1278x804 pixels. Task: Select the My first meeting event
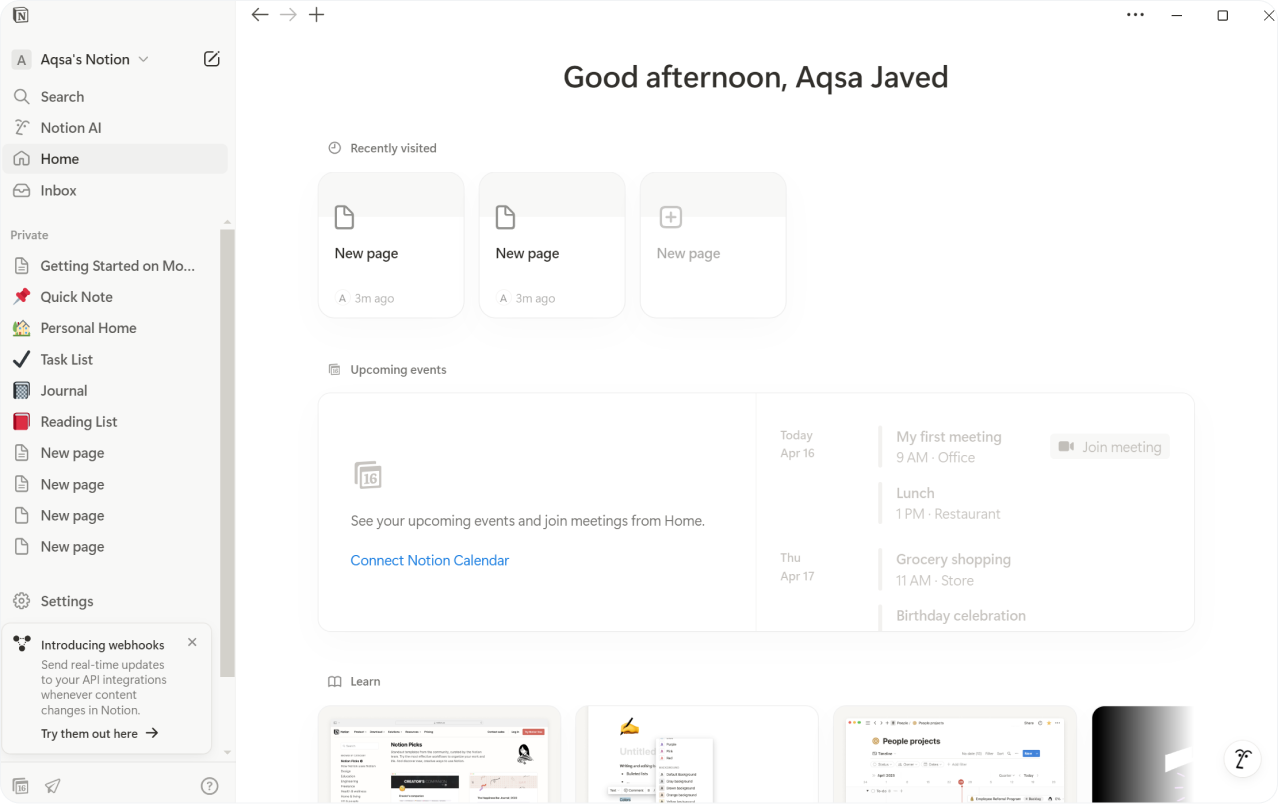949,447
